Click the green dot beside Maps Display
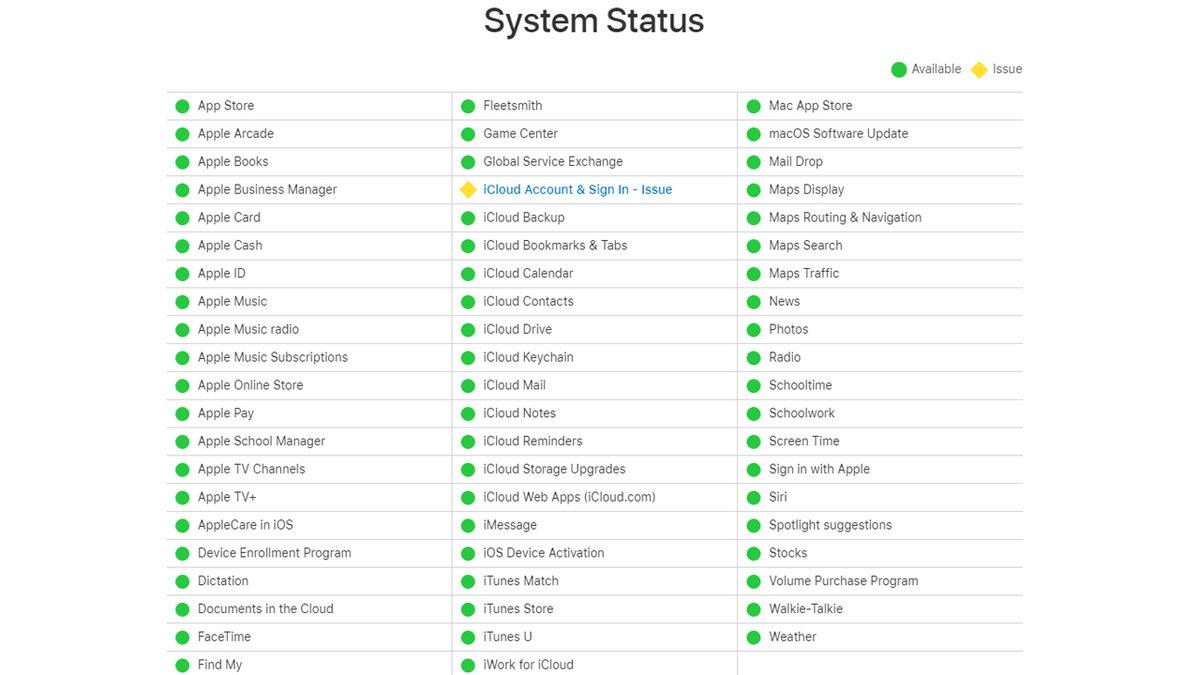Viewport: 1200px width, 675px height. coord(753,189)
